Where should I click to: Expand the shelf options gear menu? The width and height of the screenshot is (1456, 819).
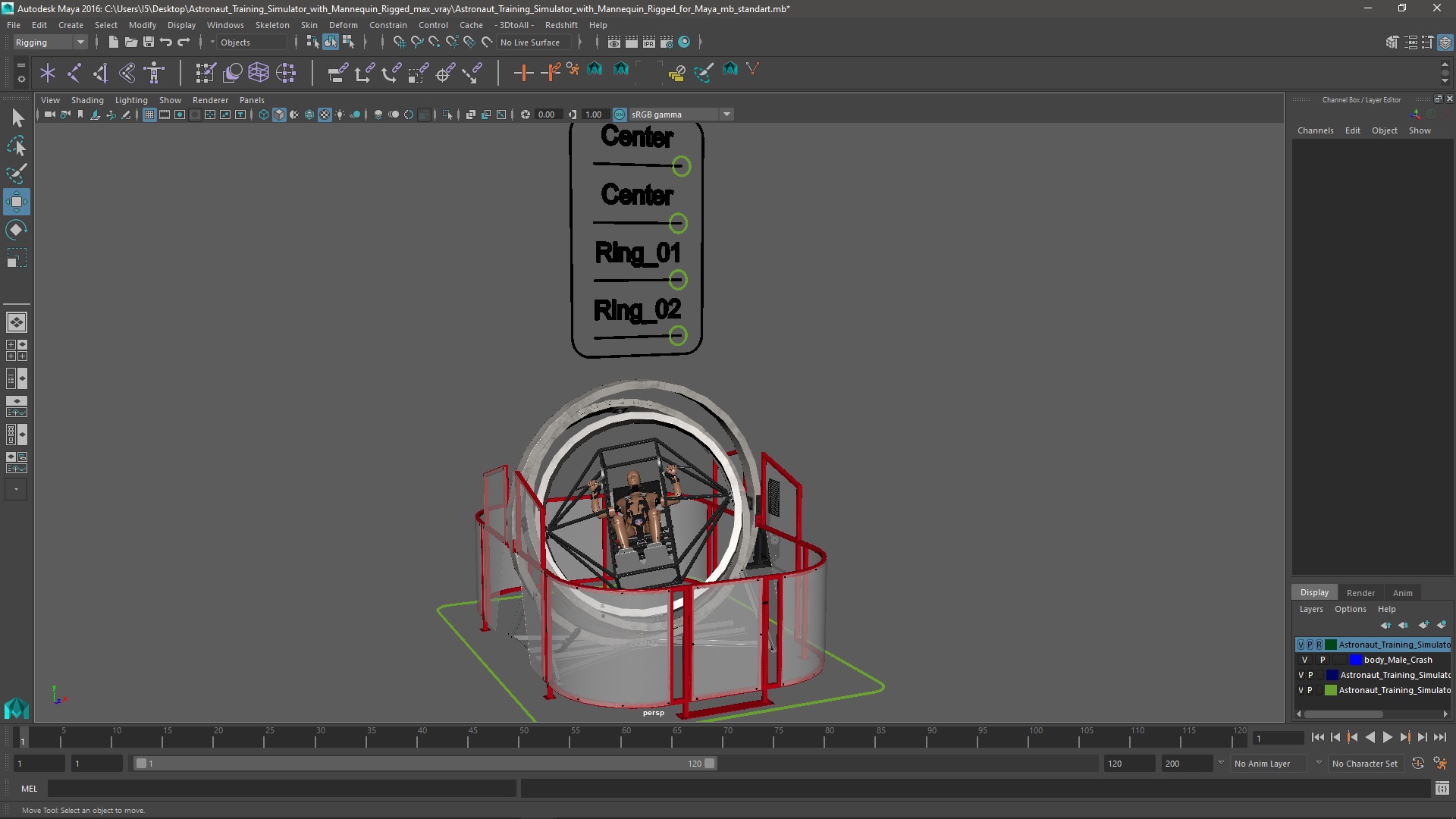20,78
